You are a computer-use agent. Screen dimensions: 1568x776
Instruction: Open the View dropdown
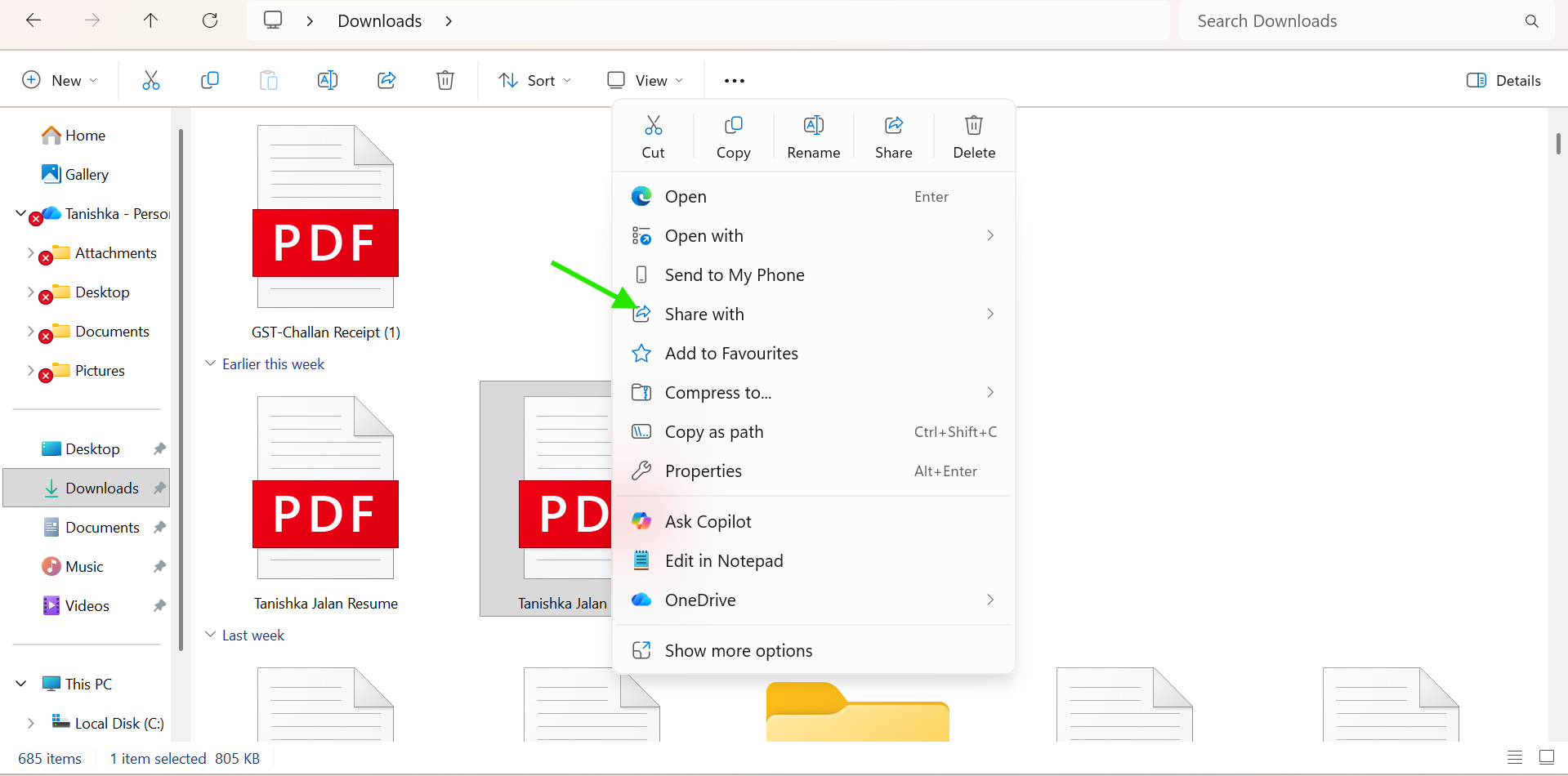(646, 80)
